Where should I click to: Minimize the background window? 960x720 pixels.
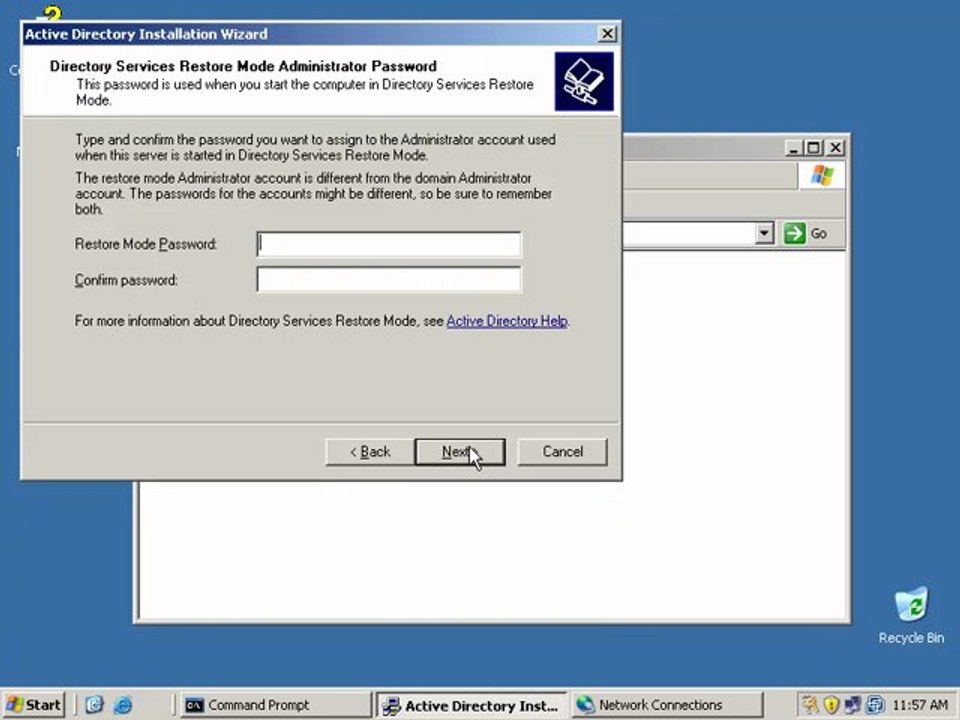coord(793,148)
